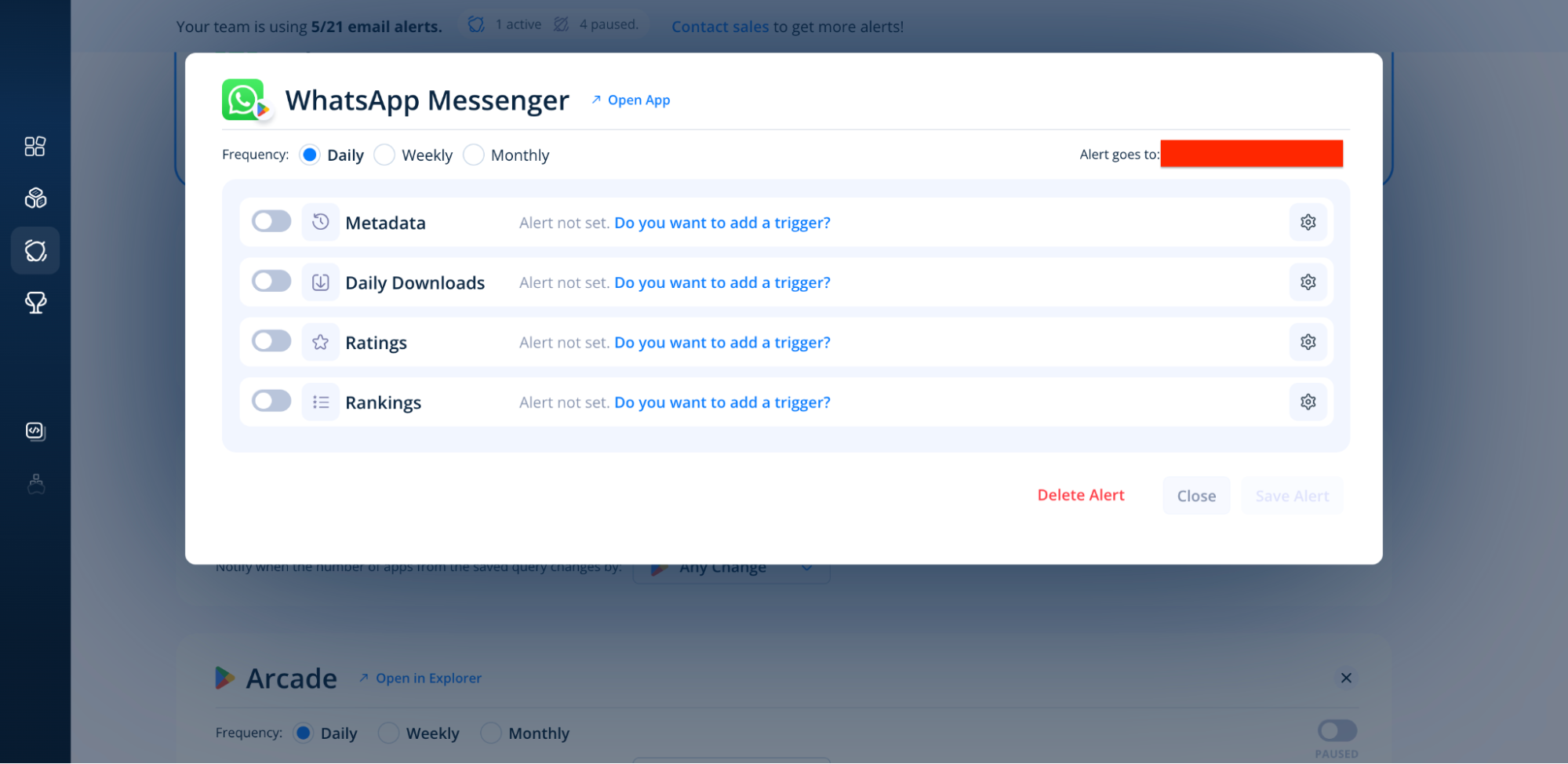
Task: Click the 'Metadata' row label
Action: coord(385,223)
